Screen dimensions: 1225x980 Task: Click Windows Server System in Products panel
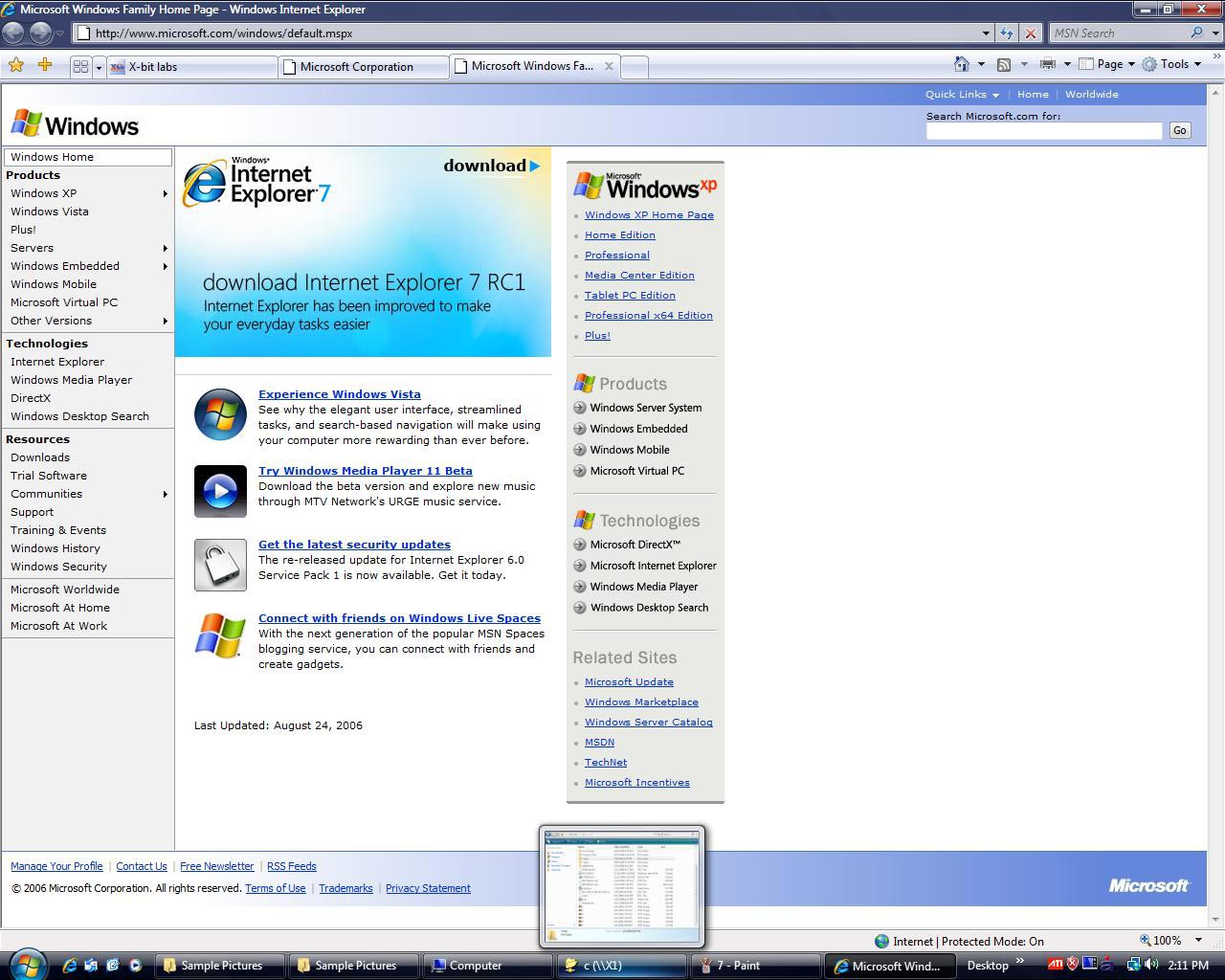point(646,408)
